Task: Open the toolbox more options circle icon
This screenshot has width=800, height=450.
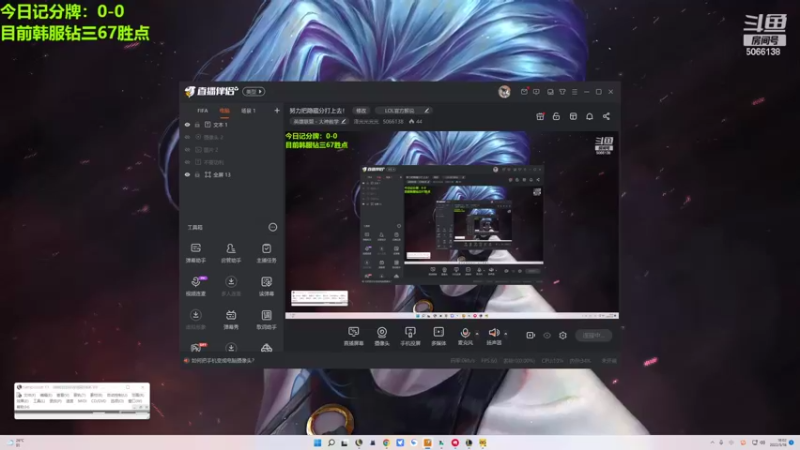Action: pos(273,227)
